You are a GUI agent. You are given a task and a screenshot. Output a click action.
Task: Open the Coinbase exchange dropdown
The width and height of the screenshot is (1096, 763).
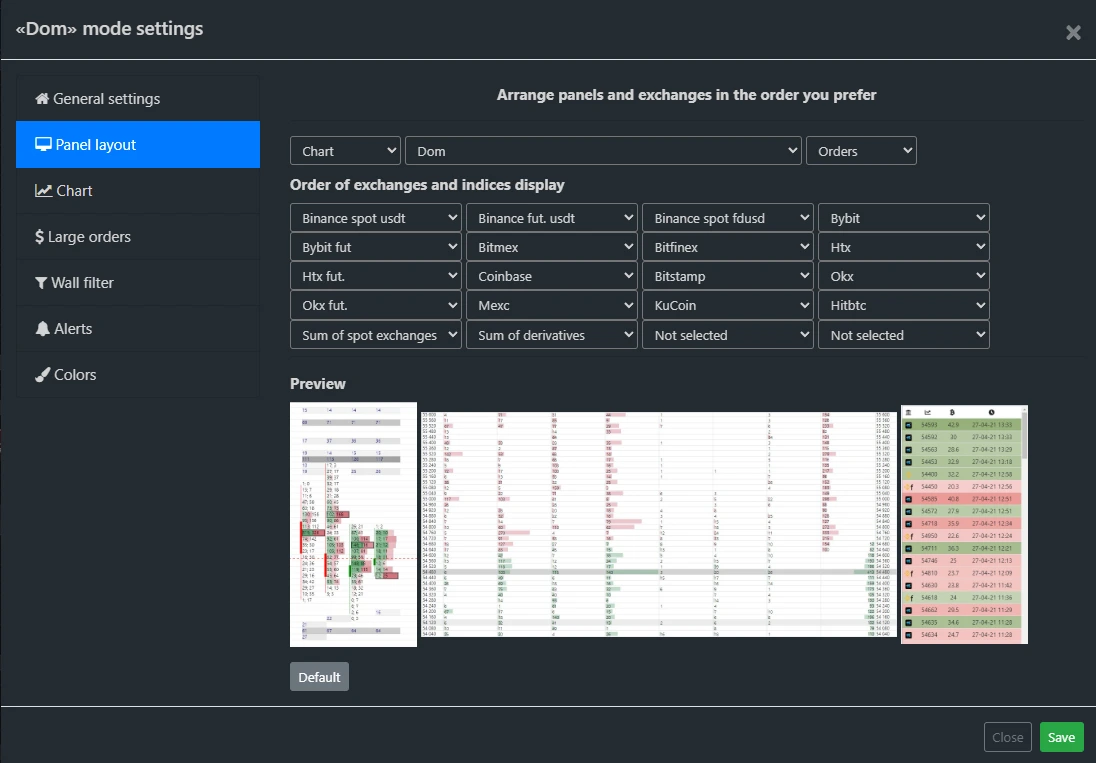pos(551,275)
